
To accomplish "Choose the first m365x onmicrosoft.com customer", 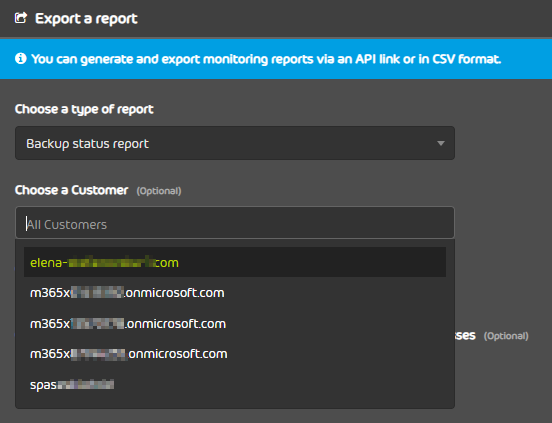I will tap(235, 293).
